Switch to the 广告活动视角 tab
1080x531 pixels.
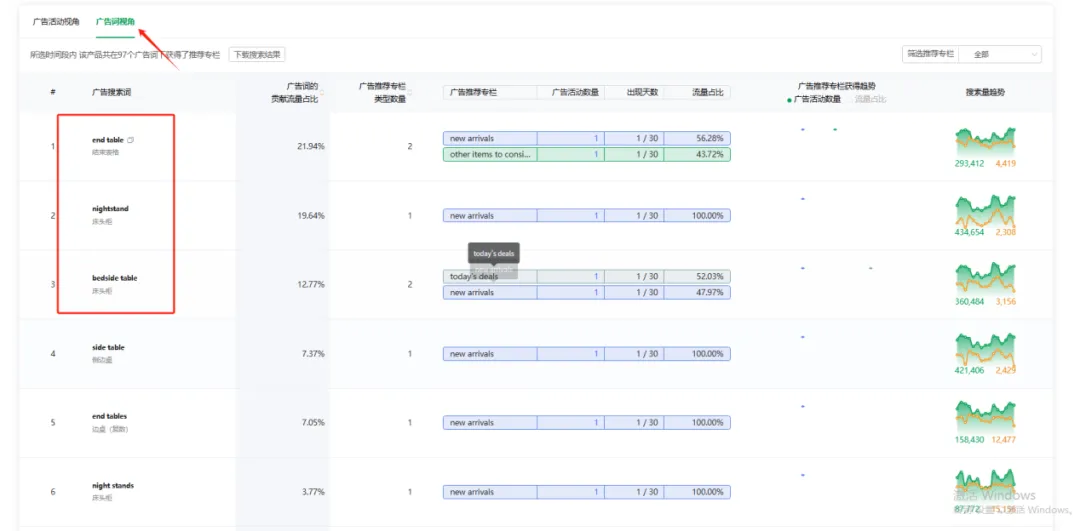(56, 22)
